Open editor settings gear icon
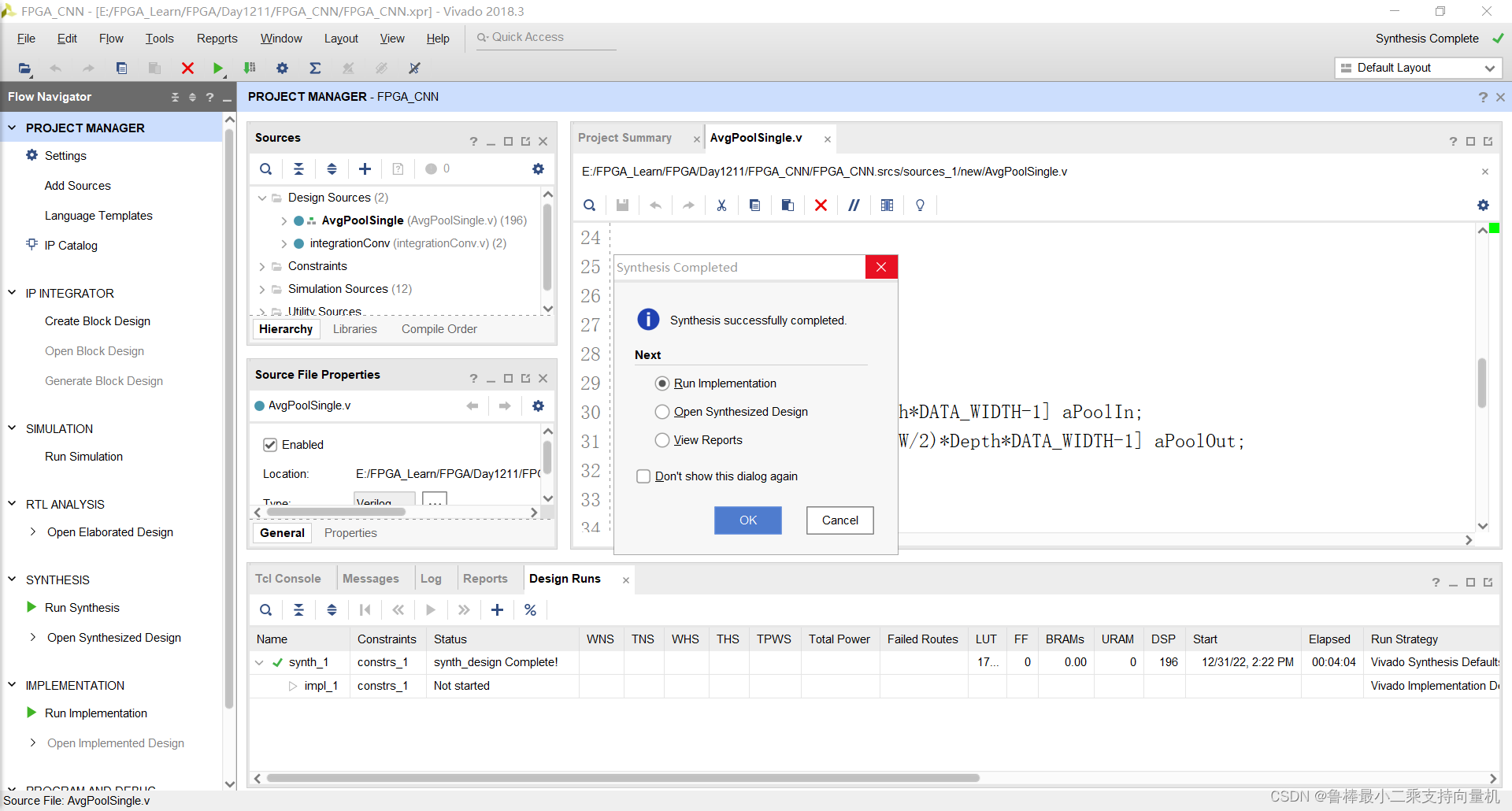 [x=1483, y=206]
